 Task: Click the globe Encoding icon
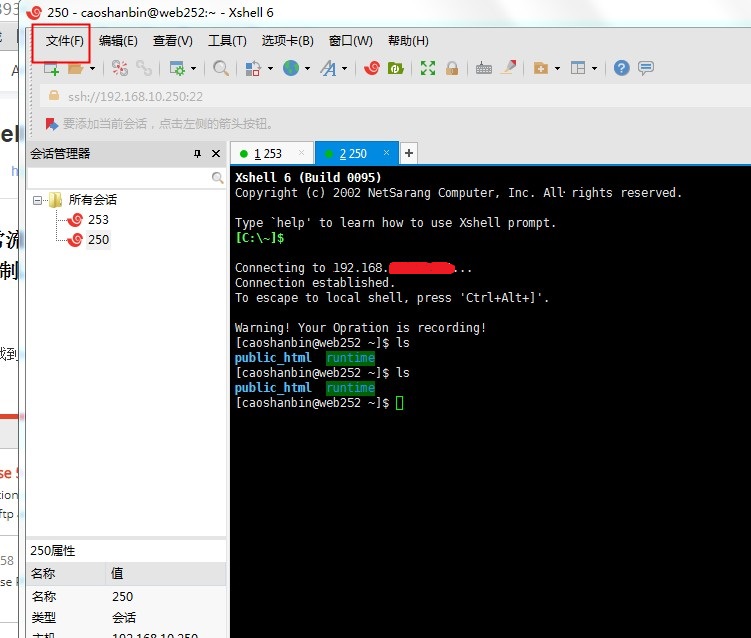point(291,68)
